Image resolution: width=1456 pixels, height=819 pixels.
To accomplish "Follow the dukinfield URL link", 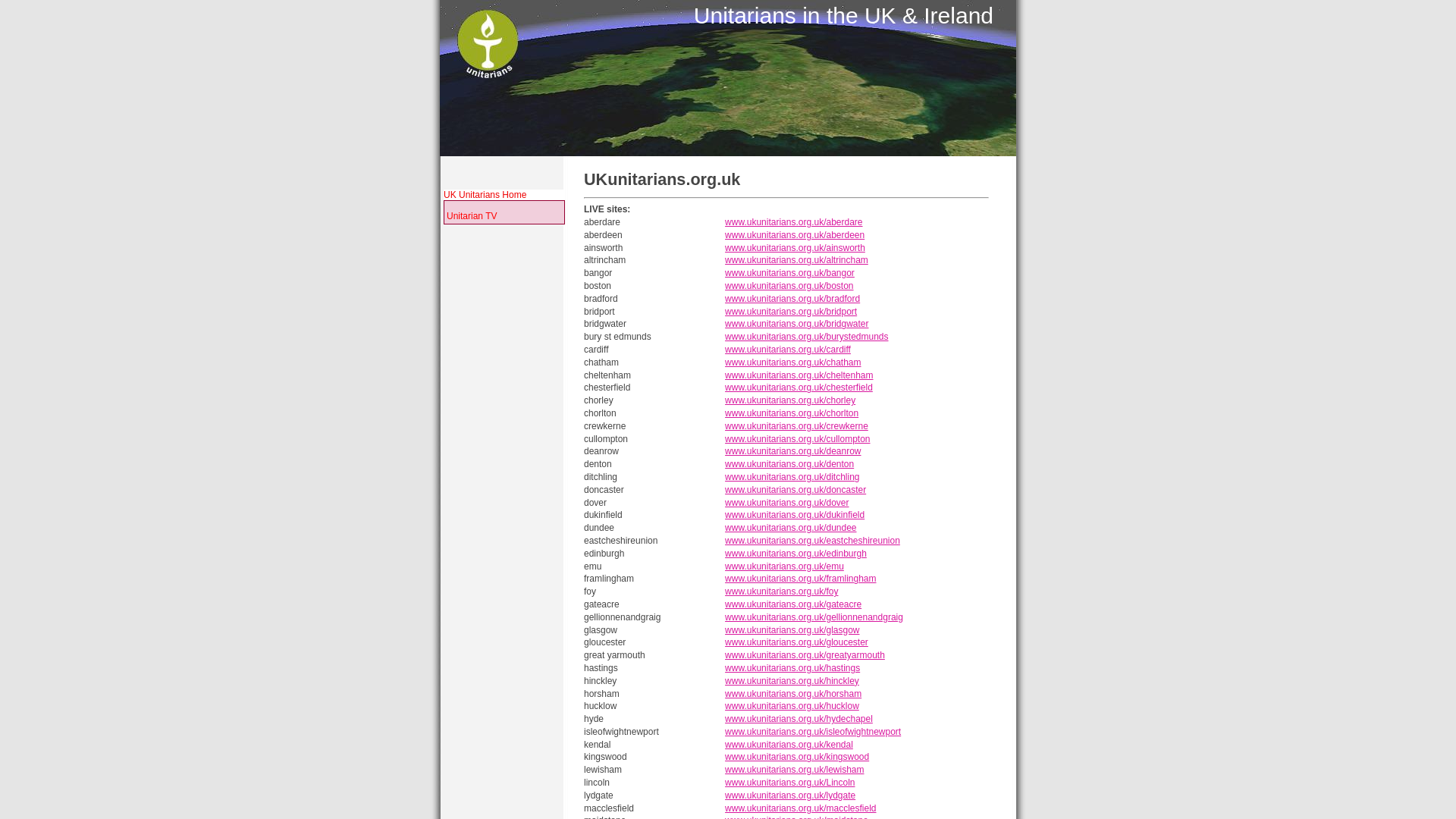I will click(795, 515).
